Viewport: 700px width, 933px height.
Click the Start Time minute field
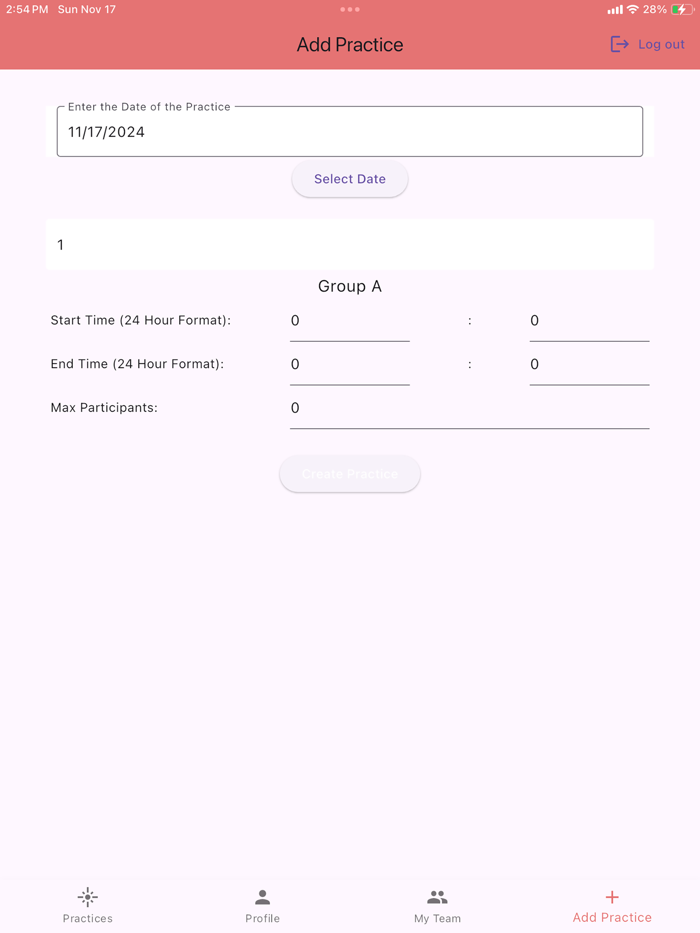[x=589, y=321]
